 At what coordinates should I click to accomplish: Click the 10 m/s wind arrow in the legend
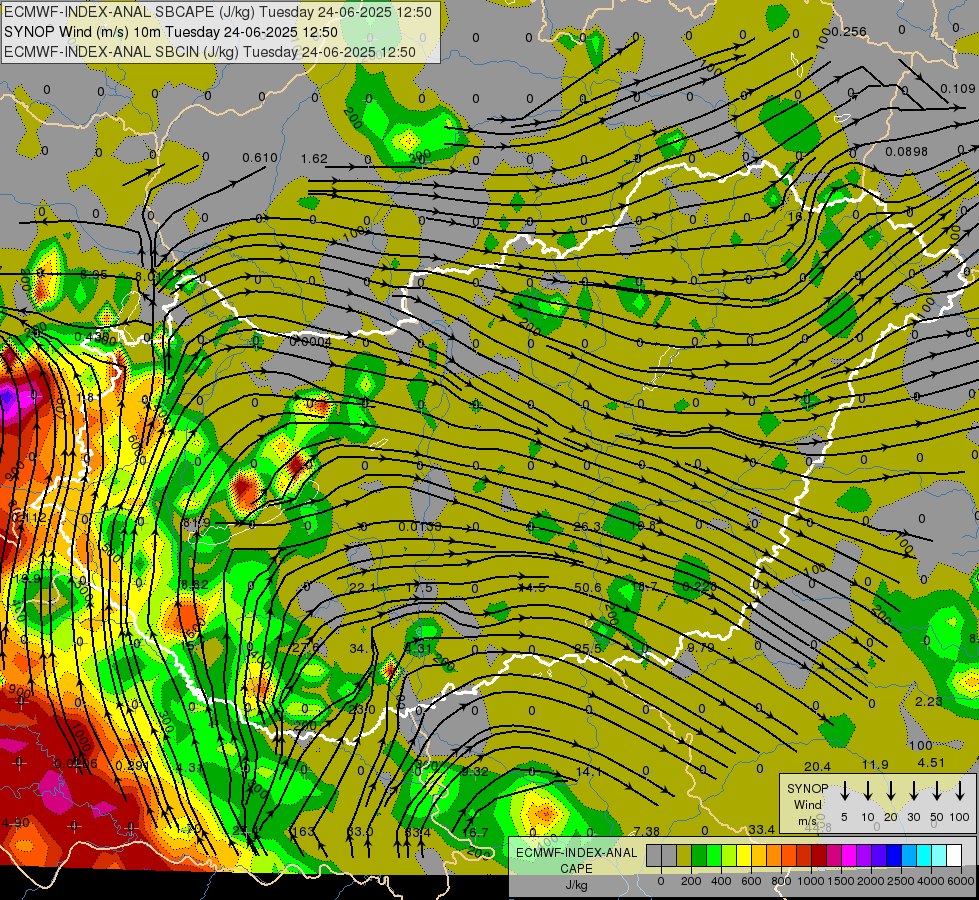pyautogui.click(x=867, y=790)
